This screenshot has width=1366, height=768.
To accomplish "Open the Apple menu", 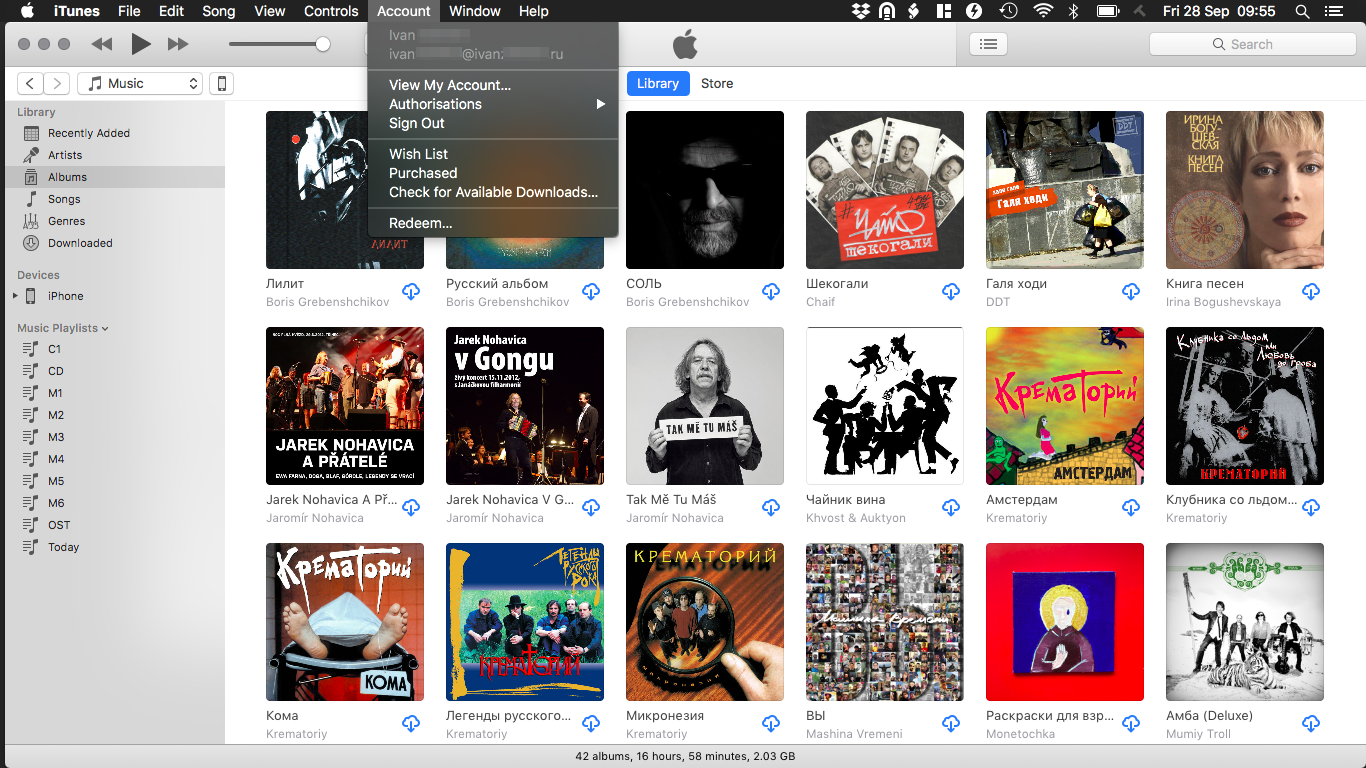I will [27, 11].
